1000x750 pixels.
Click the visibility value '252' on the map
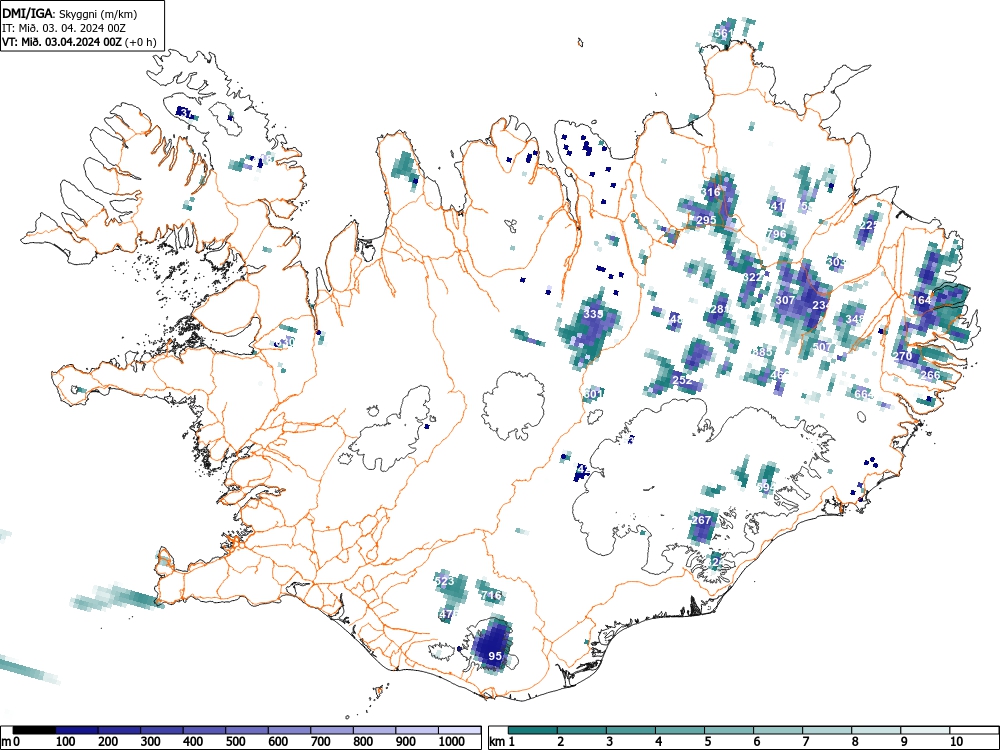tap(682, 379)
